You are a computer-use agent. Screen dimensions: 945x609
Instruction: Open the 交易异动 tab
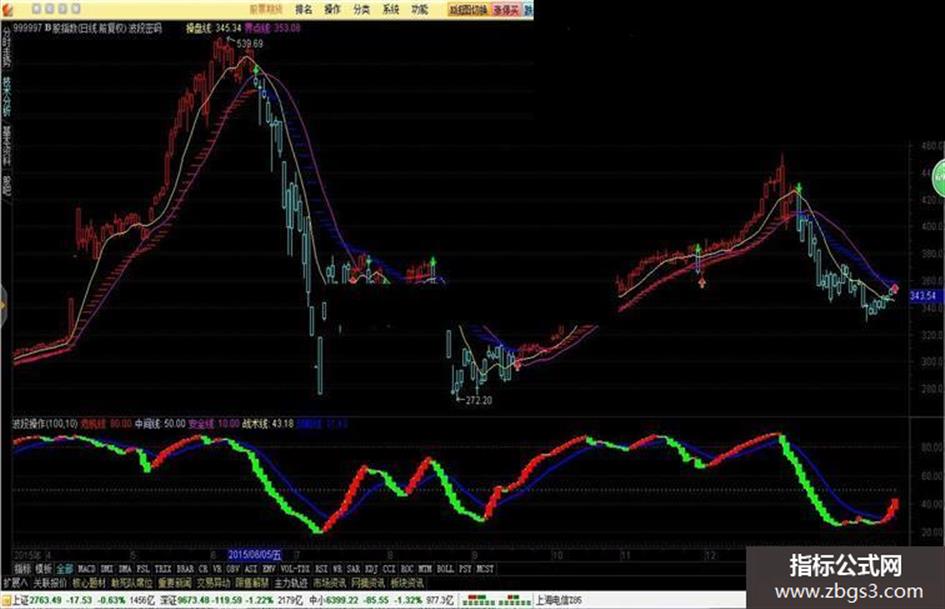213,583
